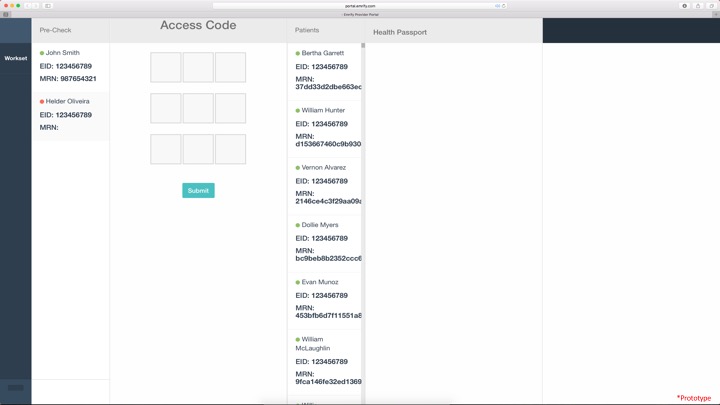Toggle the Safari sidebar button

[48, 6]
